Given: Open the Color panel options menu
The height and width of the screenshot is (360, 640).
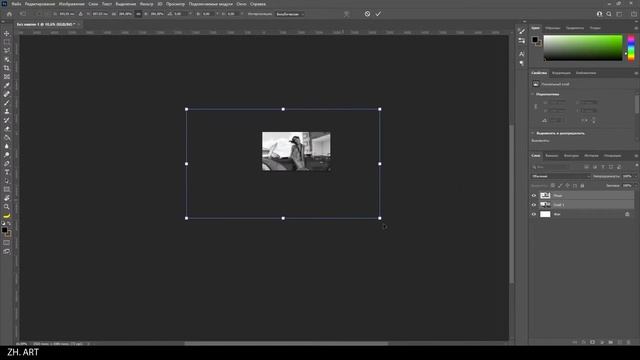Looking at the screenshot, I should (636, 28).
